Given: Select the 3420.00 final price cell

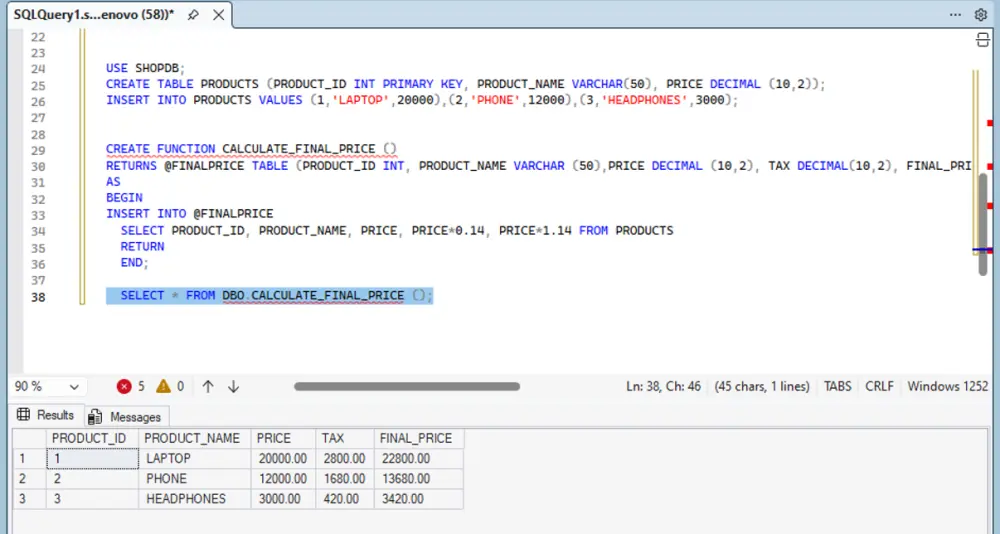Looking at the screenshot, I should click(418, 499).
